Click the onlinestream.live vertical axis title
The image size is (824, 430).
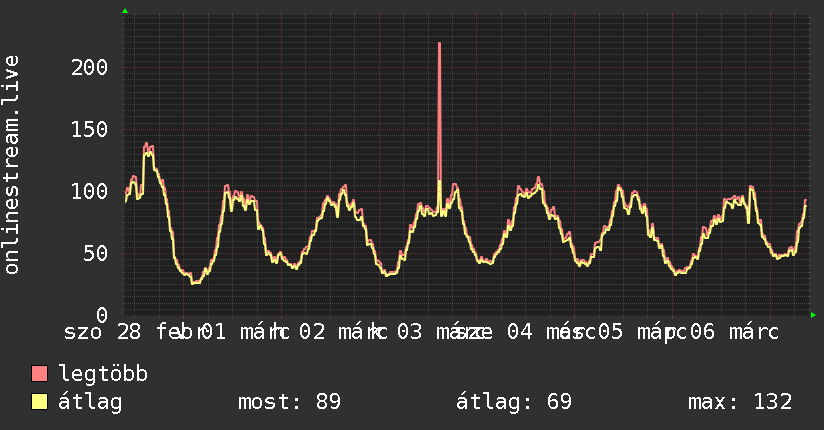pyautogui.click(x=12, y=165)
